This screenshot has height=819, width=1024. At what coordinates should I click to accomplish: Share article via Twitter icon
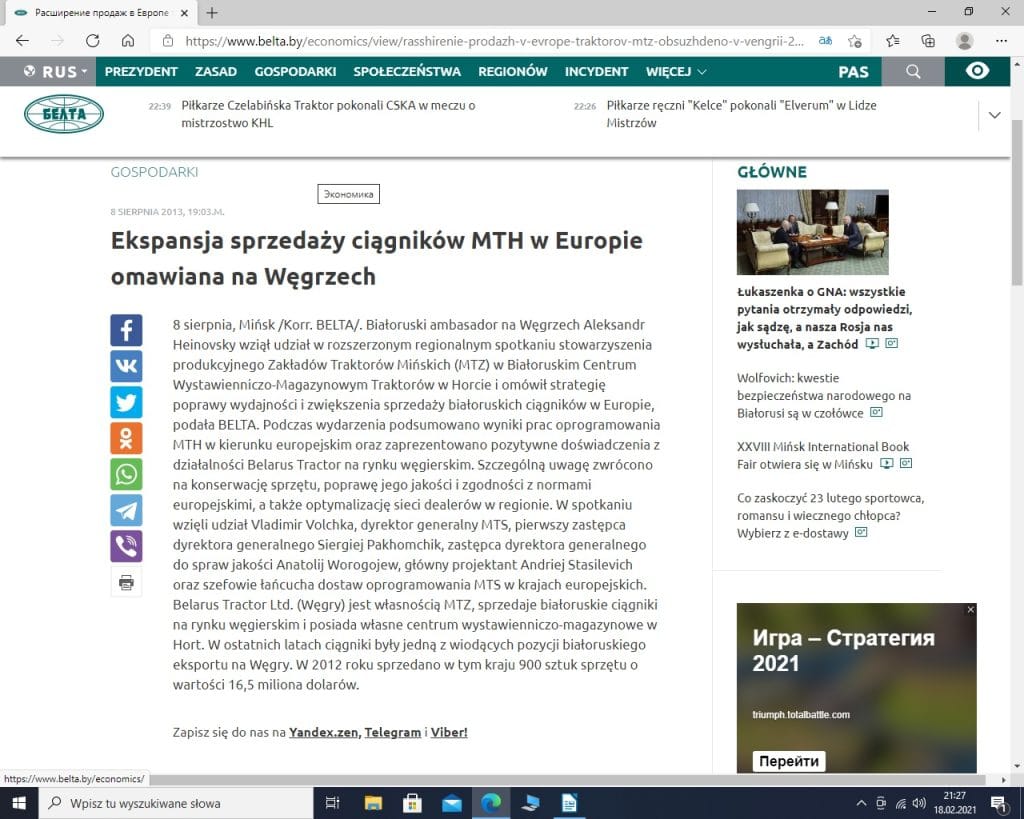point(126,402)
